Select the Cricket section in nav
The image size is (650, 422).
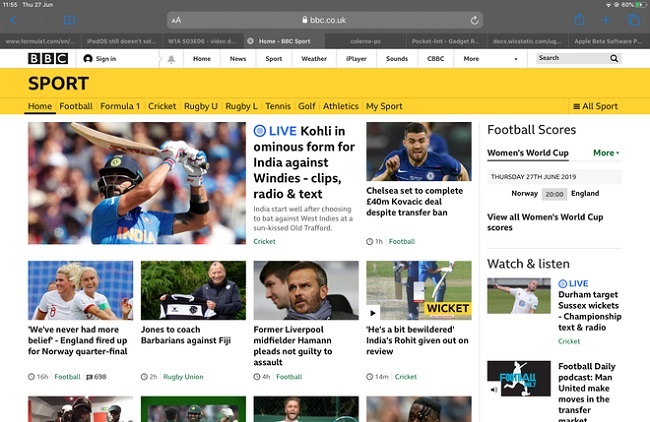click(162, 106)
